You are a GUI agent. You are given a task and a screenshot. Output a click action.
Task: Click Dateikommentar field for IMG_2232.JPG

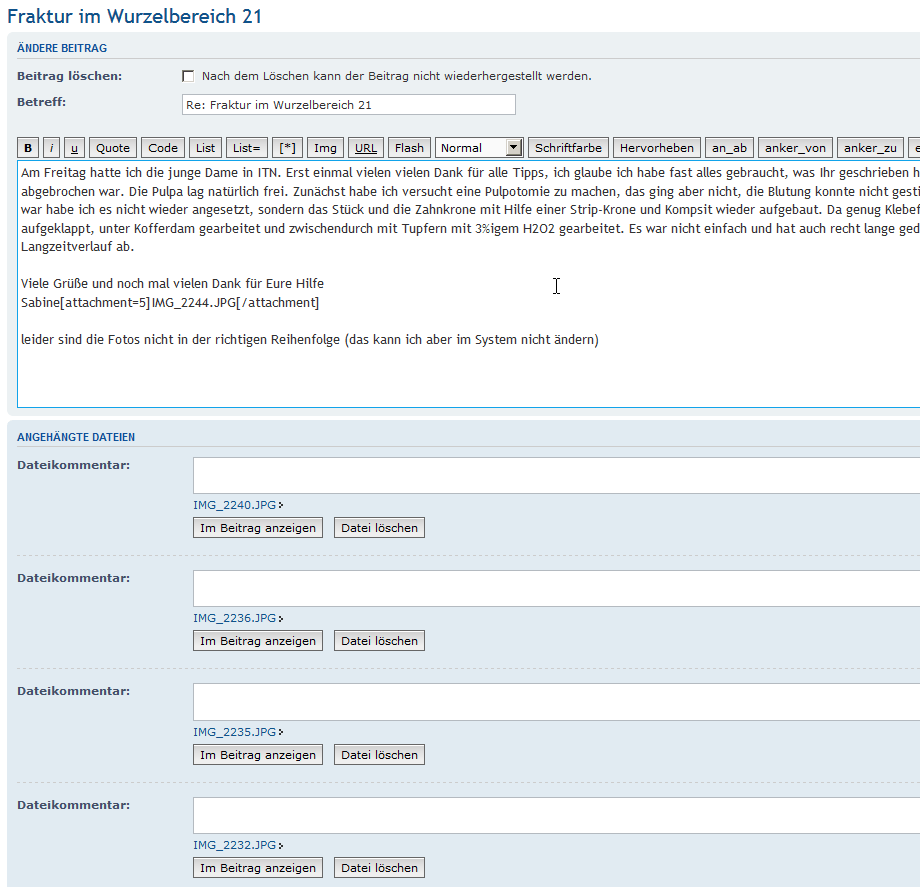click(556, 815)
